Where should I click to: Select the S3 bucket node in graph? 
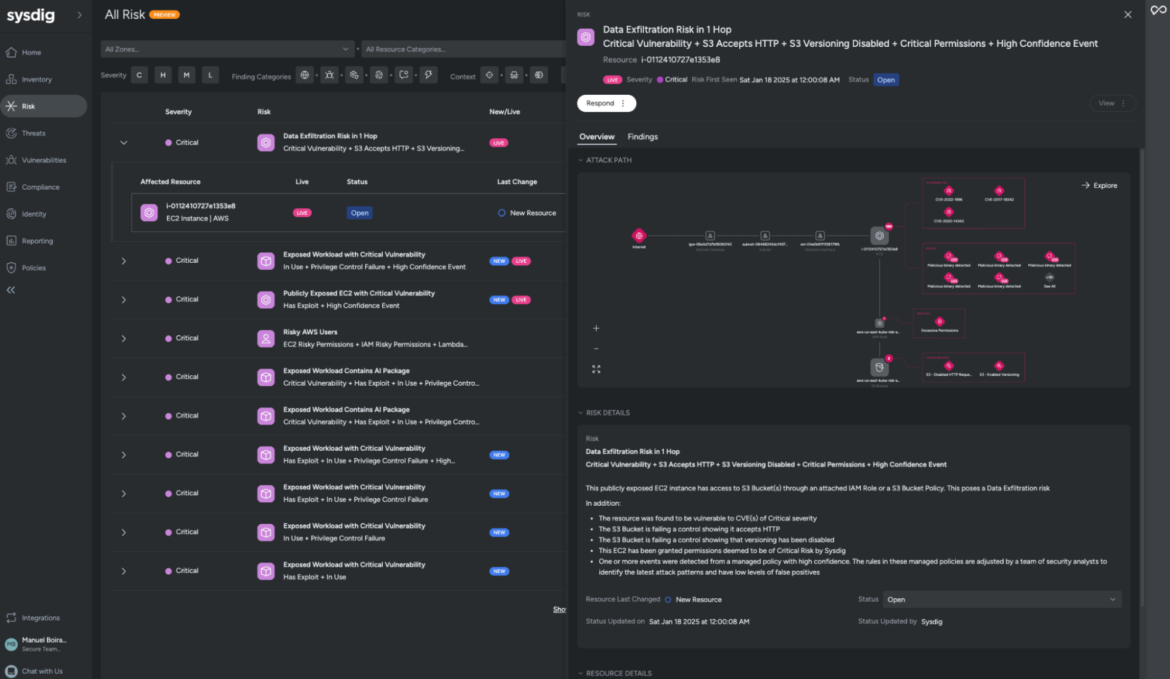pyautogui.click(x=880, y=367)
